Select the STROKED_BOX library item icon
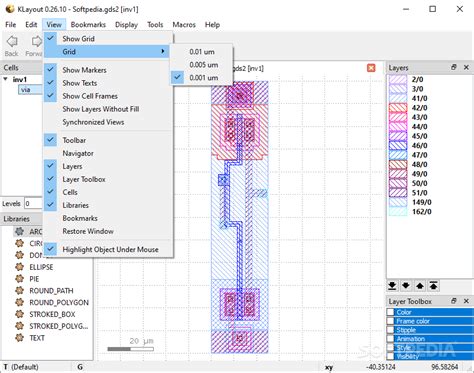 tap(20, 314)
